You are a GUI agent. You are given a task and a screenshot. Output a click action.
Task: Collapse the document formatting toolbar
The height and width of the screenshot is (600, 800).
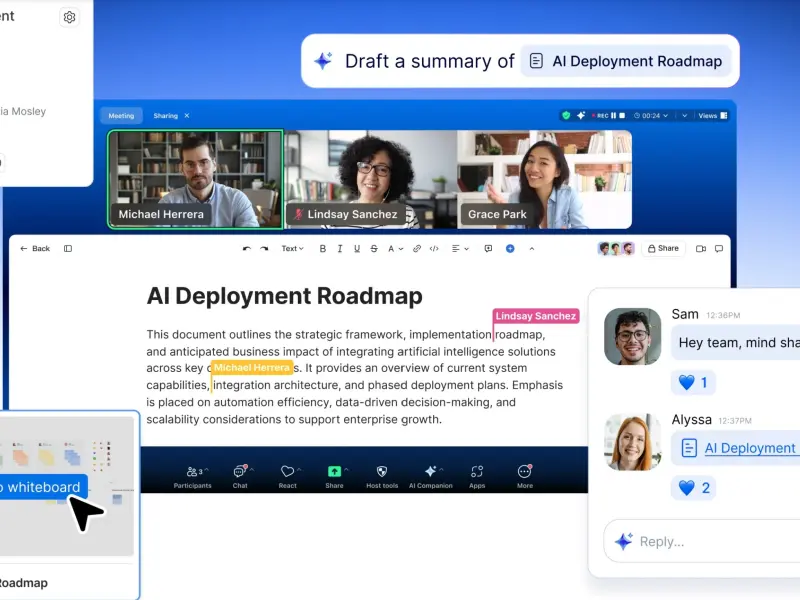[532, 248]
